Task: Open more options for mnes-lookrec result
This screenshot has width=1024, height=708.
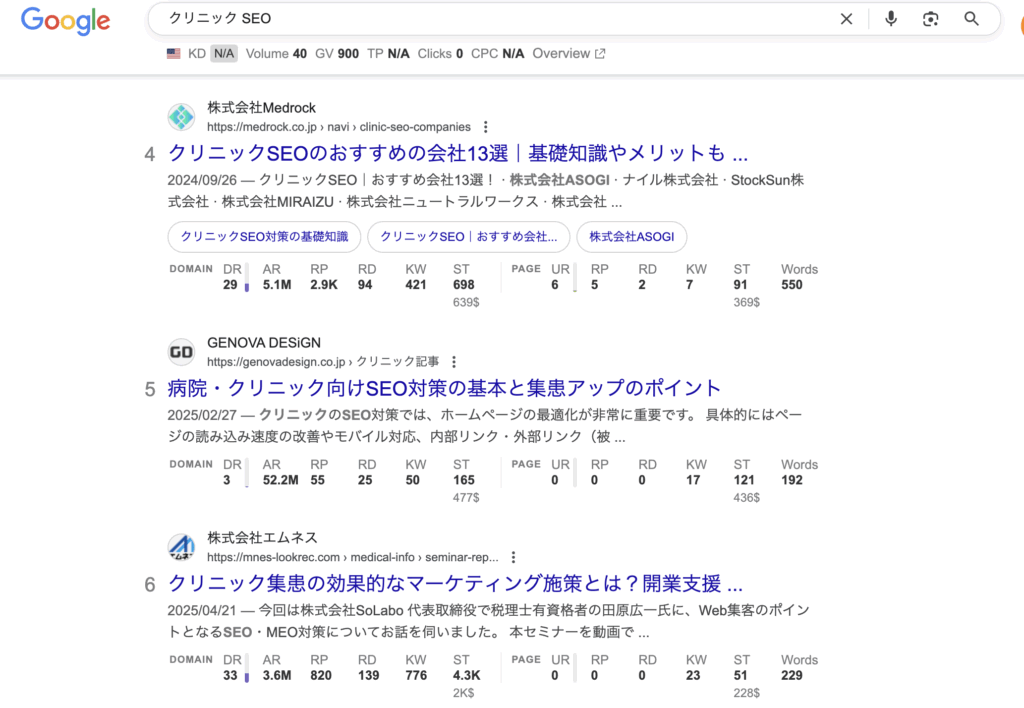Action: (x=513, y=557)
